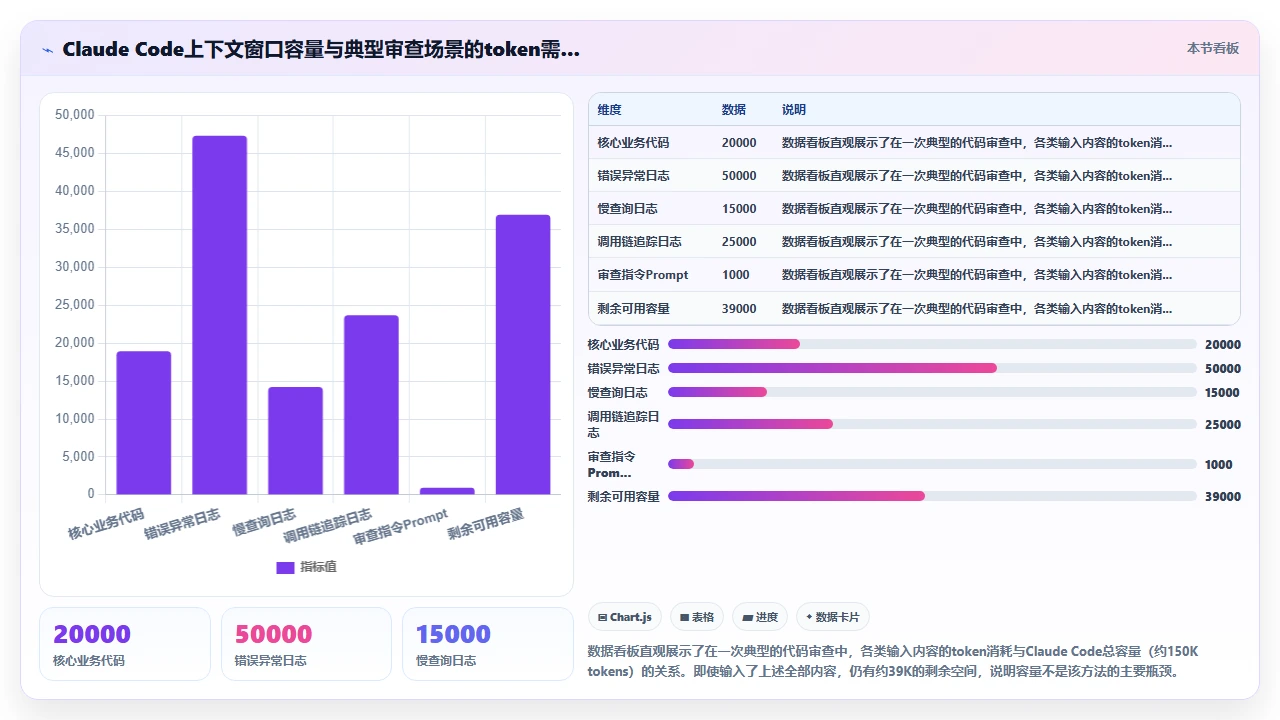Click the 本节看板 label

pyautogui.click(x=1213, y=48)
